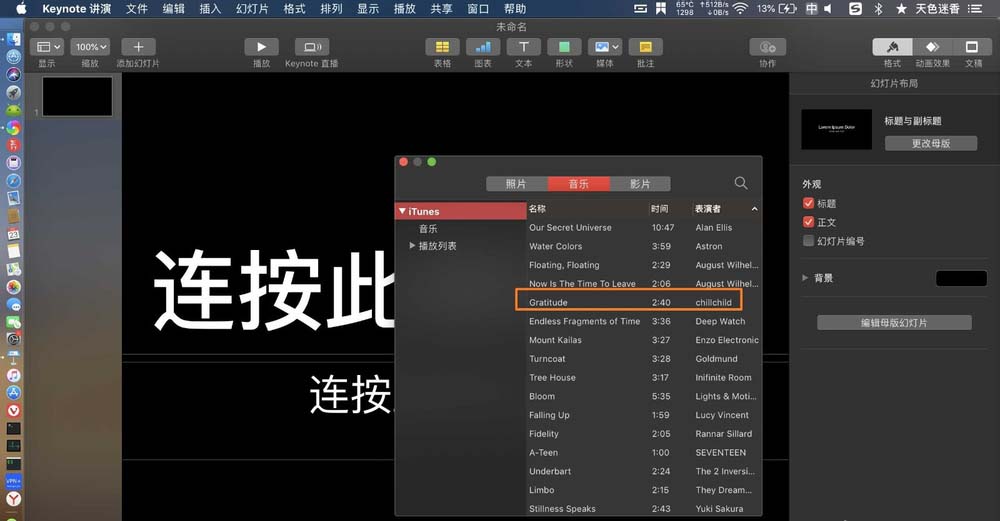Select the song Endless Fragments of Time
The height and width of the screenshot is (521, 1000).
point(644,321)
